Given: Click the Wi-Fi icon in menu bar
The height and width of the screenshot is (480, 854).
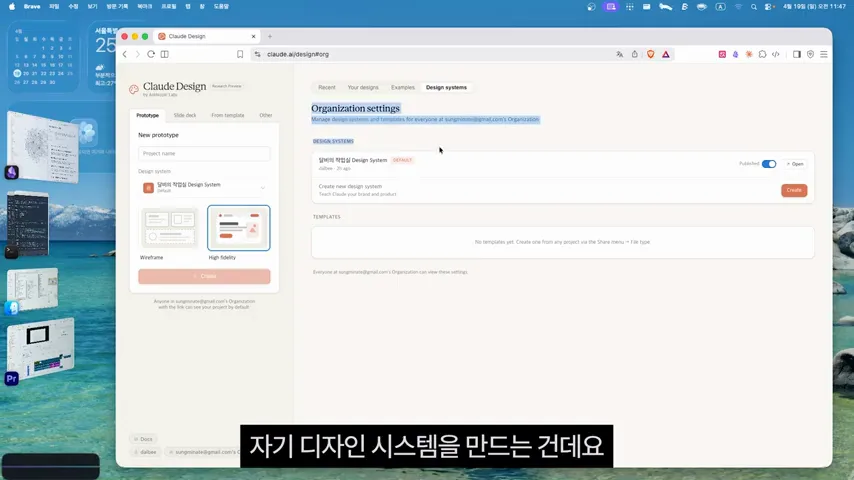Looking at the screenshot, I should 739,7.
